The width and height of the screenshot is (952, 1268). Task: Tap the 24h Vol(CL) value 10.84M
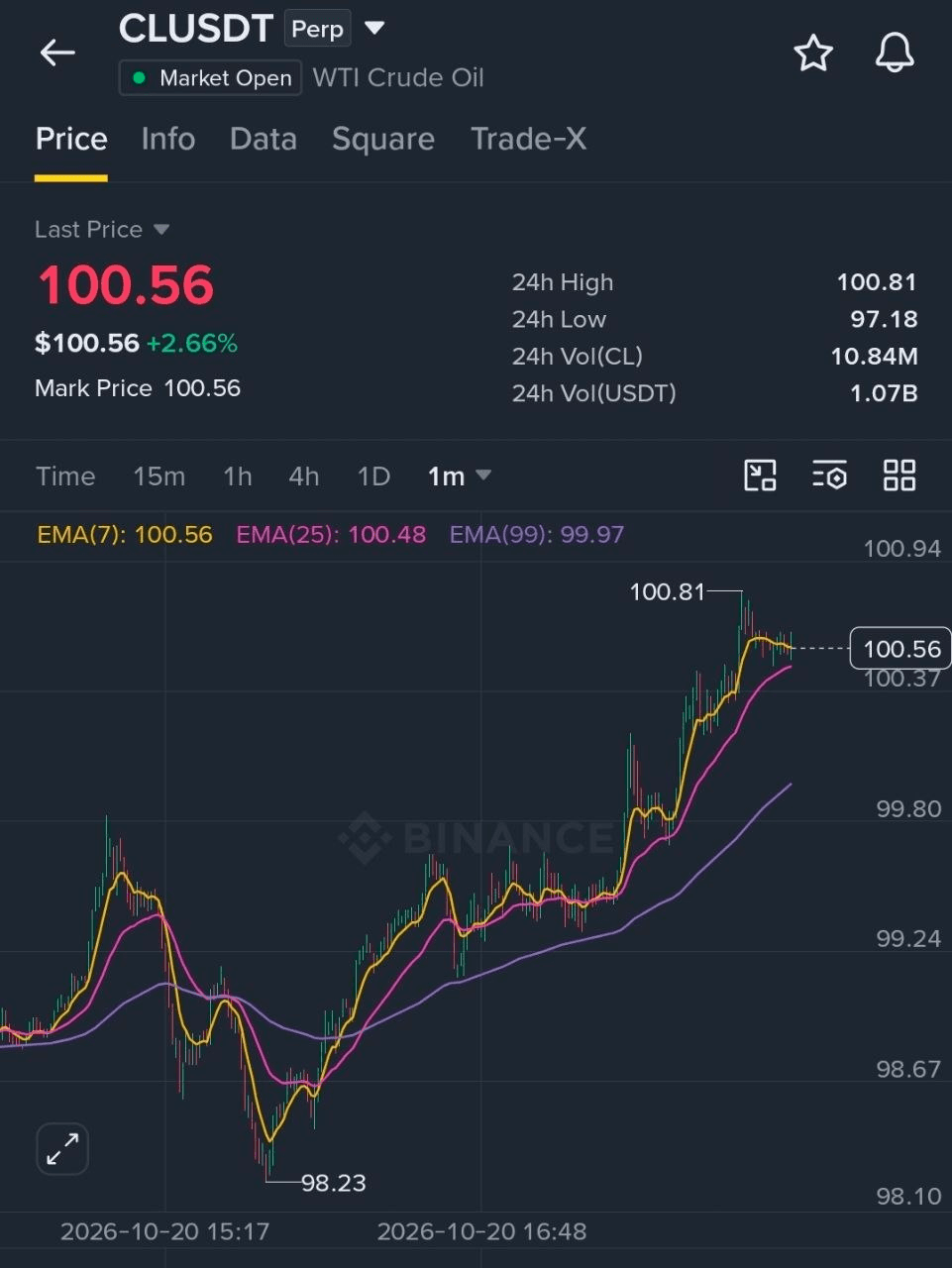coord(874,357)
